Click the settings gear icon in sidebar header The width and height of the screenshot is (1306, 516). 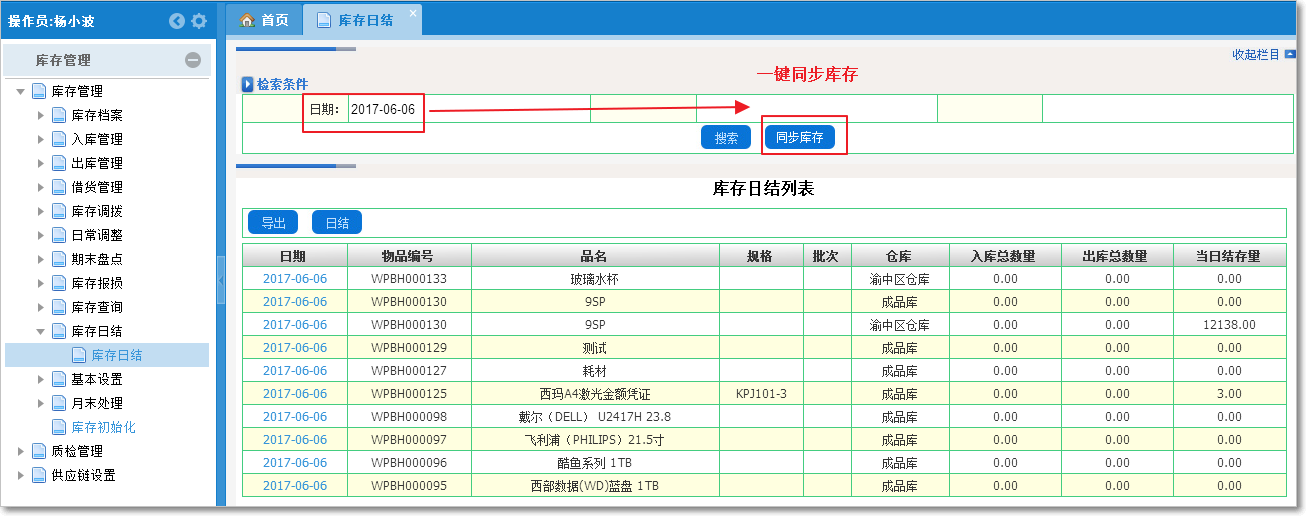pos(199,21)
